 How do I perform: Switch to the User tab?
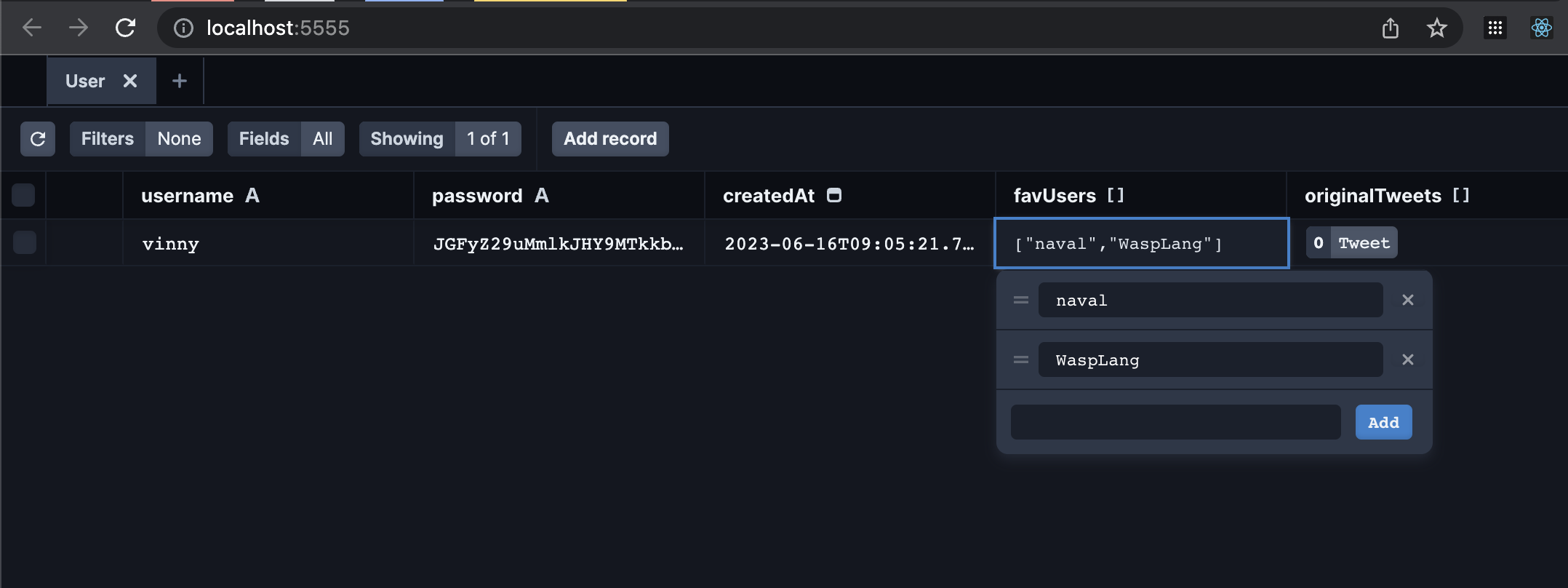tap(85, 81)
